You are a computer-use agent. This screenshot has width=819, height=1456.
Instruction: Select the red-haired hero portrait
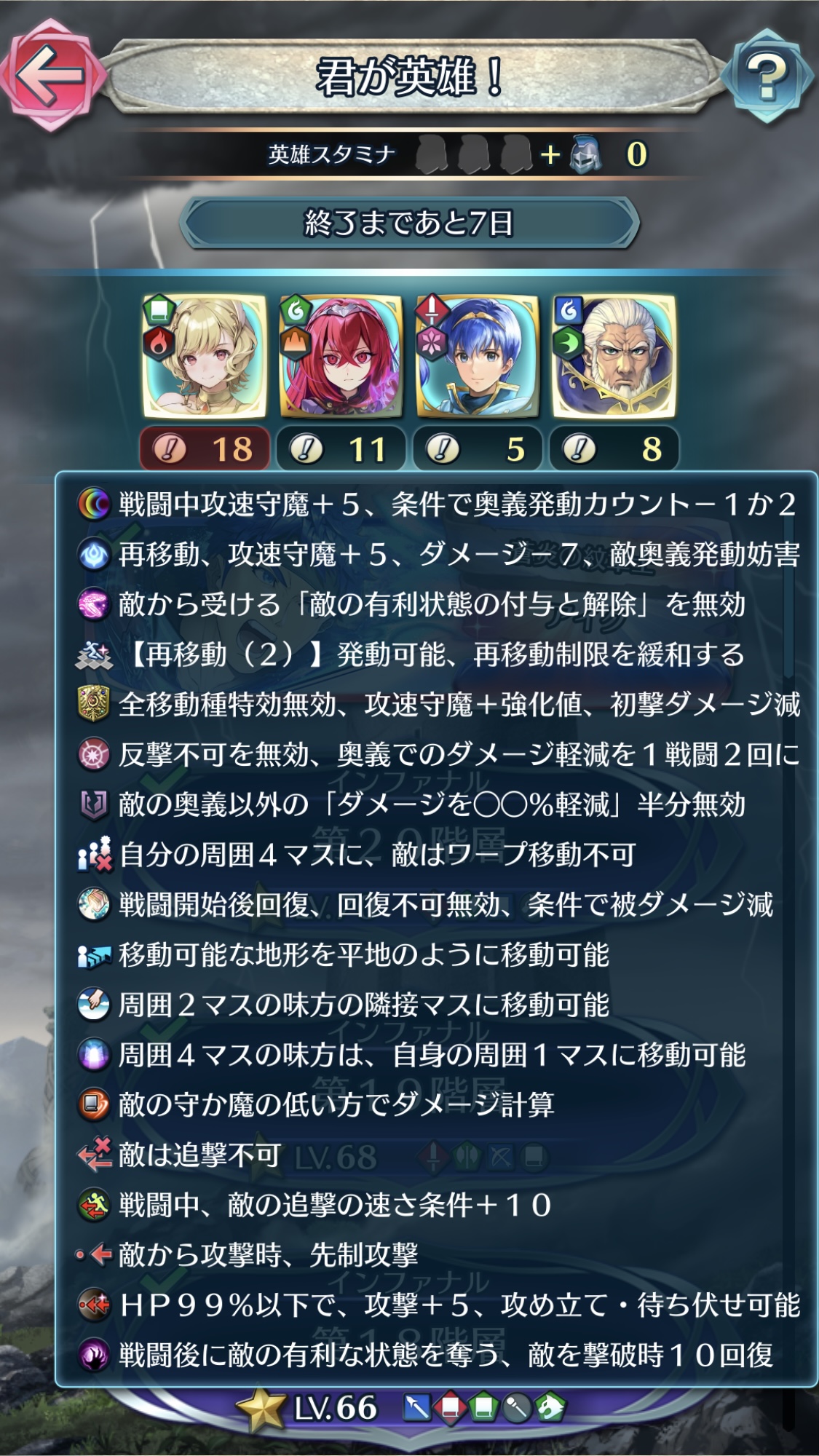click(340, 356)
